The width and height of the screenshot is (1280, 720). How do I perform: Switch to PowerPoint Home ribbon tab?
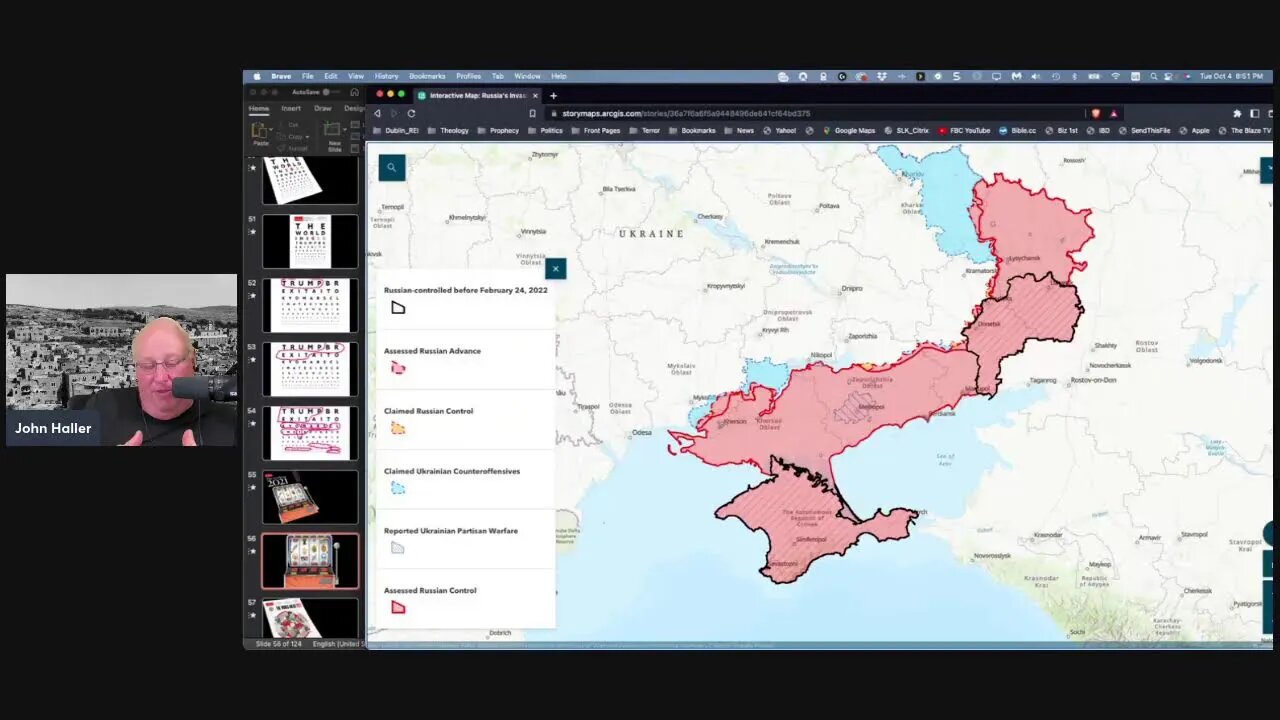[x=259, y=108]
